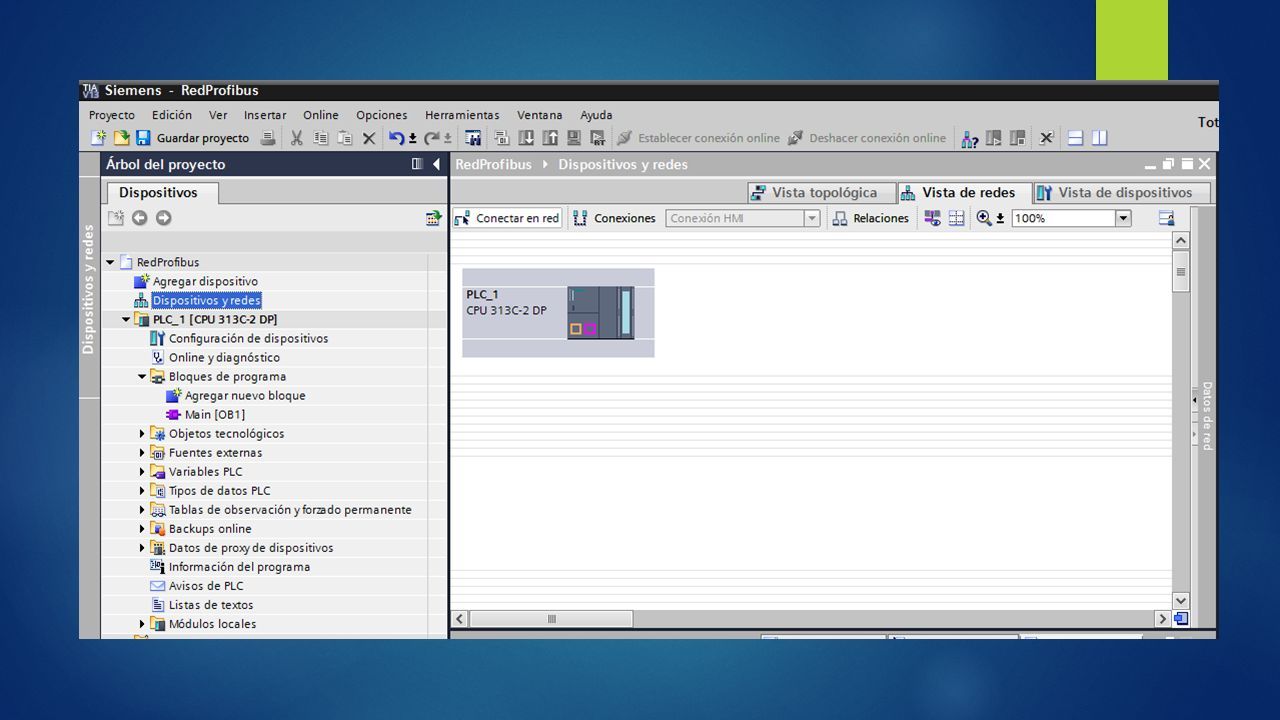Split editor area vertically icon
The width and height of the screenshot is (1280, 720).
pyautogui.click(x=1100, y=138)
